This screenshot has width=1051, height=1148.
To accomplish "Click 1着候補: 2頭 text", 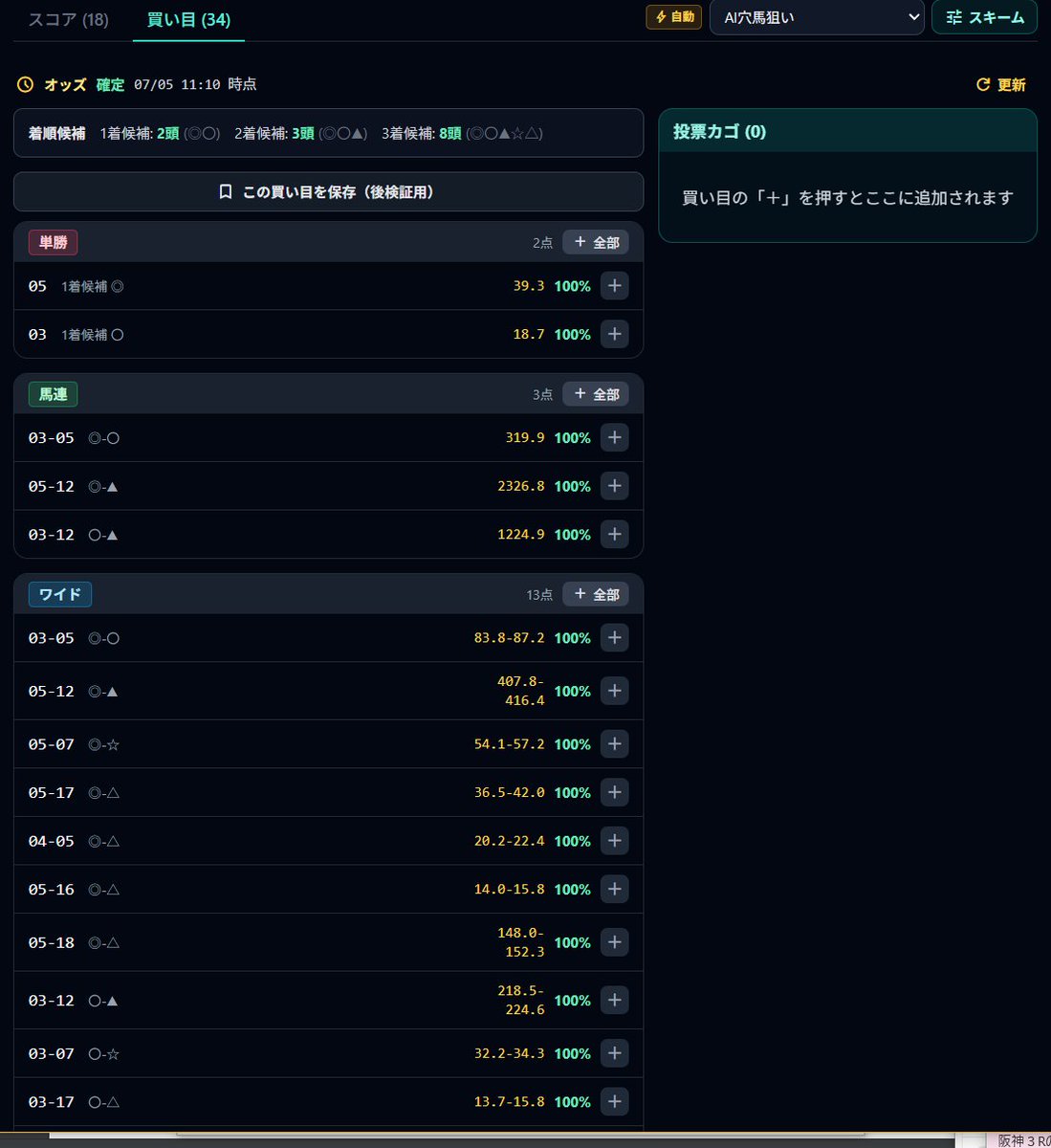I will 140,133.
